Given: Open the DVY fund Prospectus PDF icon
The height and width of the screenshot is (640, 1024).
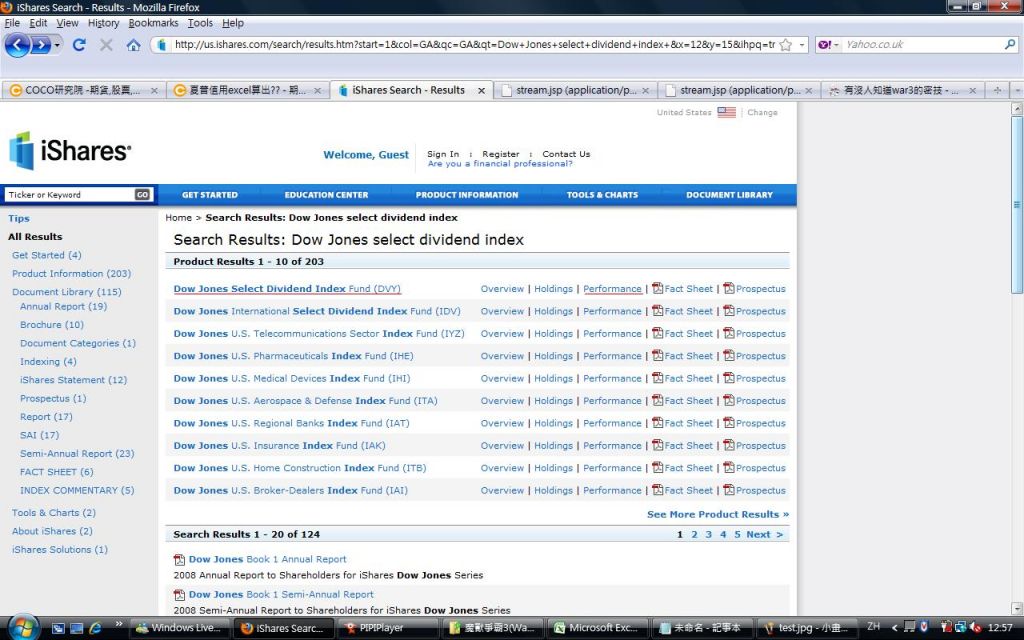Looking at the screenshot, I should (x=729, y=289).
